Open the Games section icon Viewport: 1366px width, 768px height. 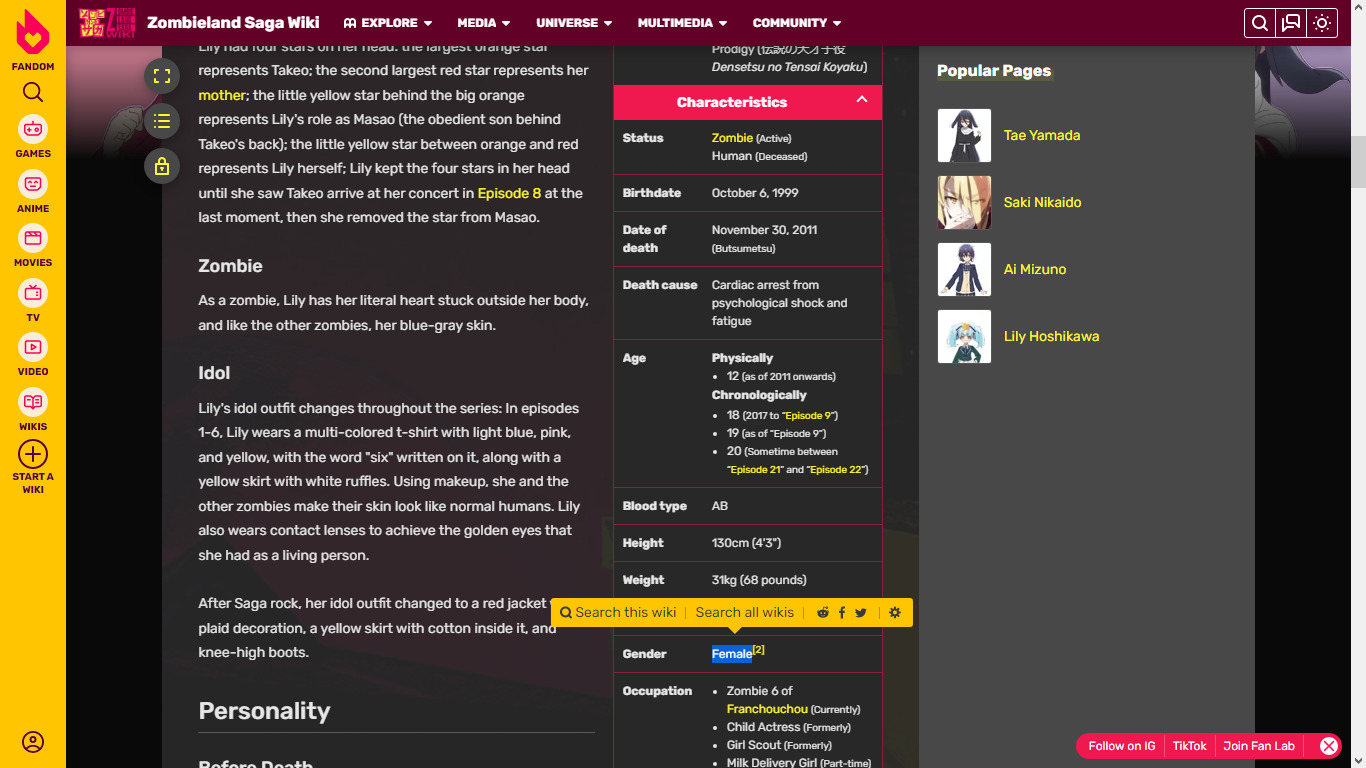coord(33,130)
